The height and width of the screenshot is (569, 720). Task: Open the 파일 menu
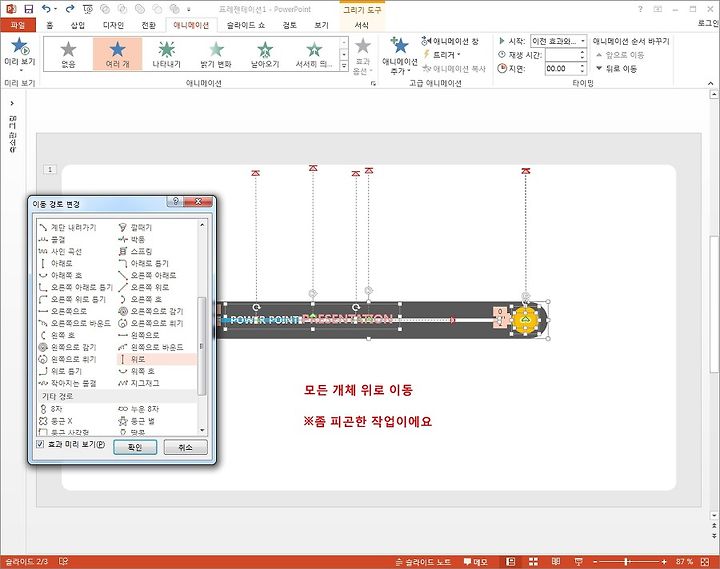[17, 25]
